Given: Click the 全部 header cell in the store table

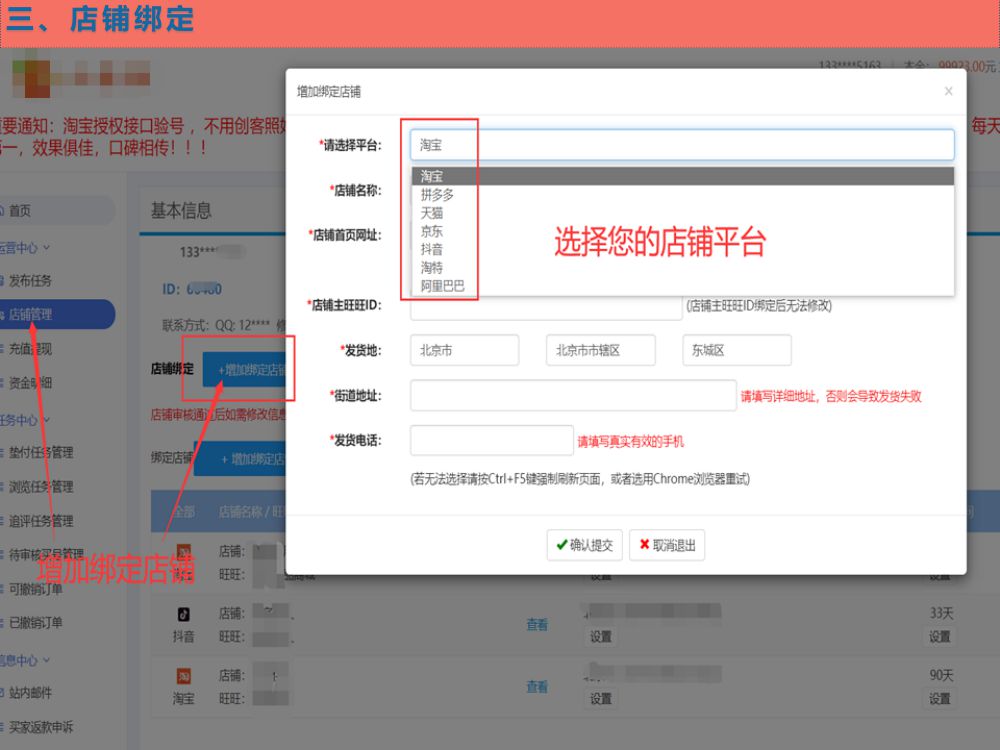Looking at the screenshot, I should tap(184, 511).
